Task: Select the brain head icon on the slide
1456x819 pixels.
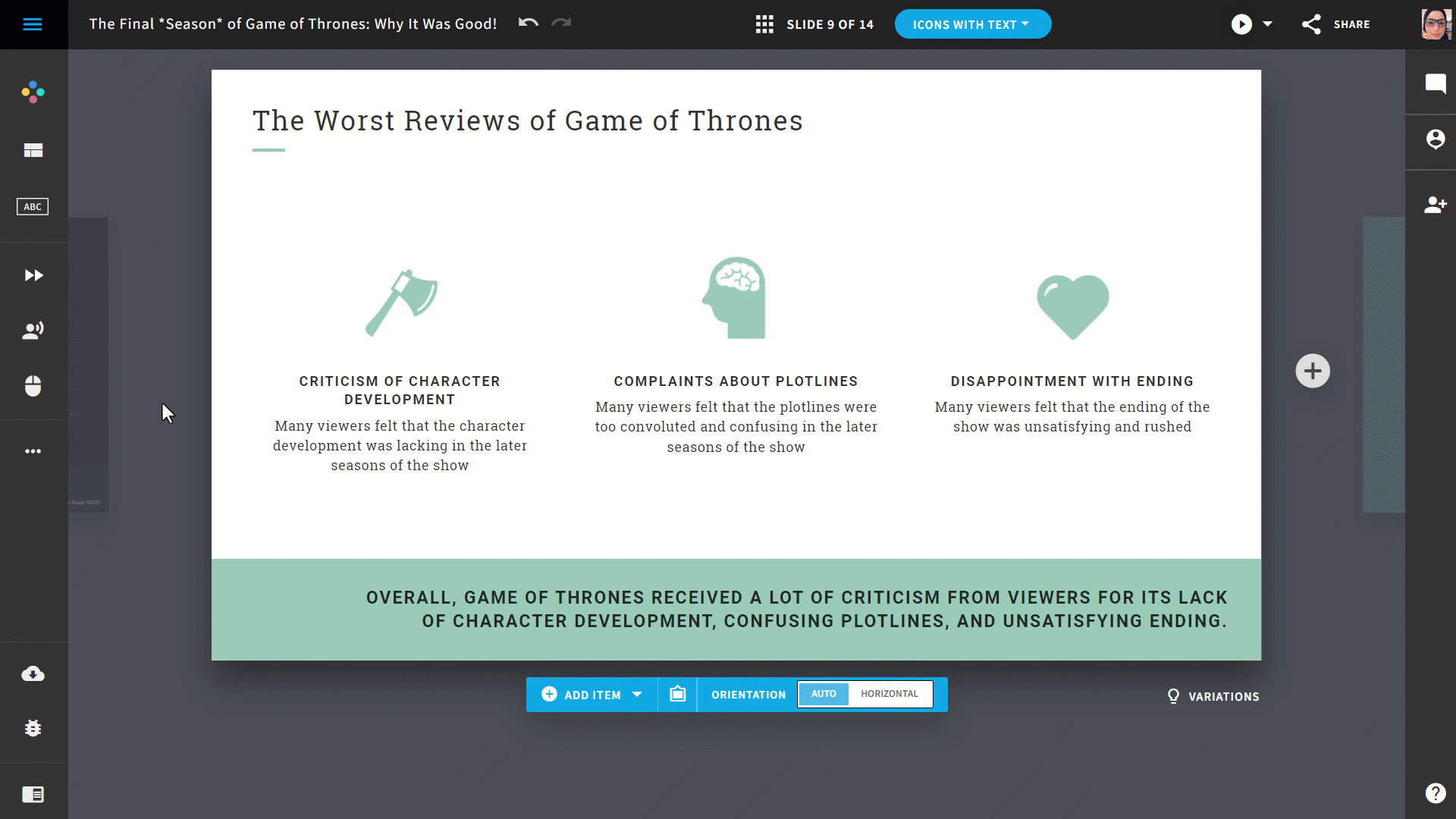Action: (734, 297)
